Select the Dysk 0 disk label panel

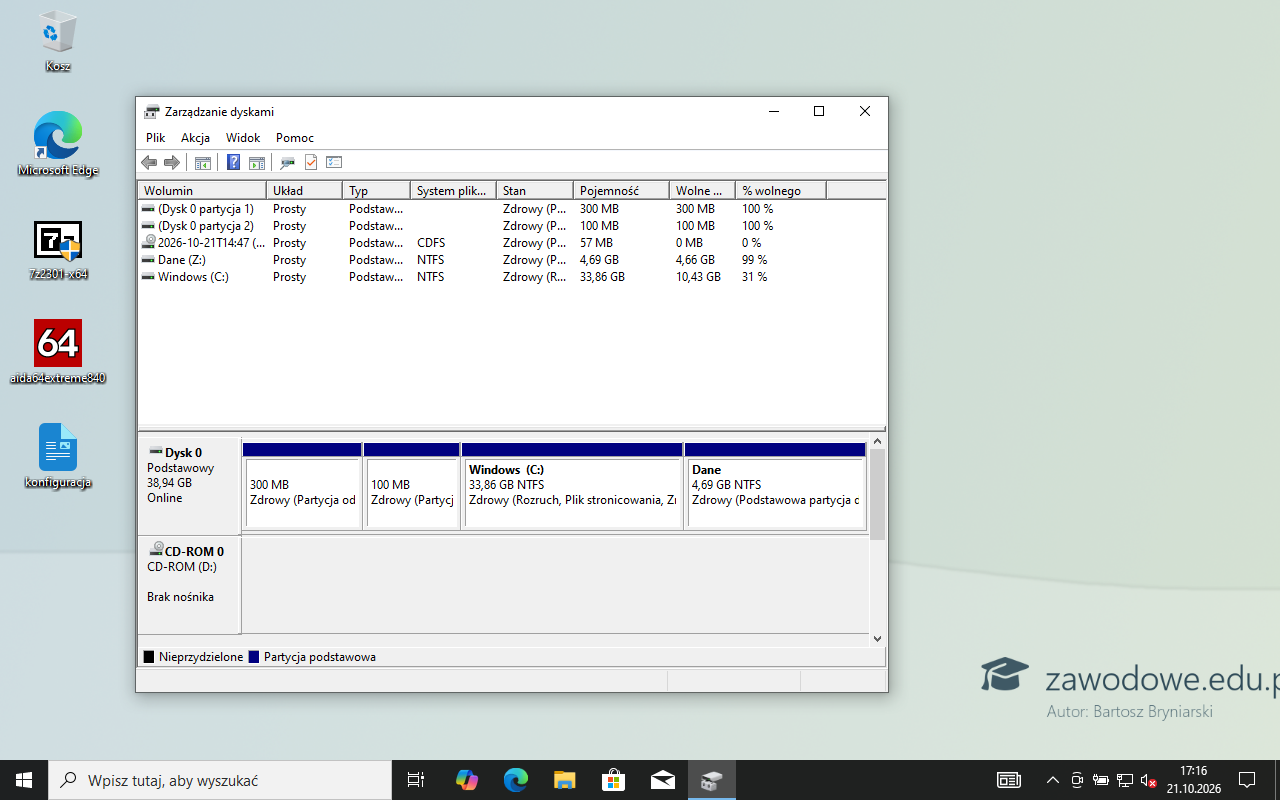[x=189, y=485]
